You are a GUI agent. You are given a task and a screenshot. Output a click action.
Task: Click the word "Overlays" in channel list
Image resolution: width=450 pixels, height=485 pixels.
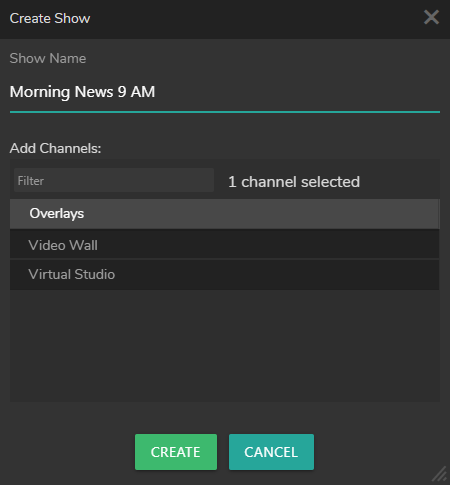[x=57, y=214]
